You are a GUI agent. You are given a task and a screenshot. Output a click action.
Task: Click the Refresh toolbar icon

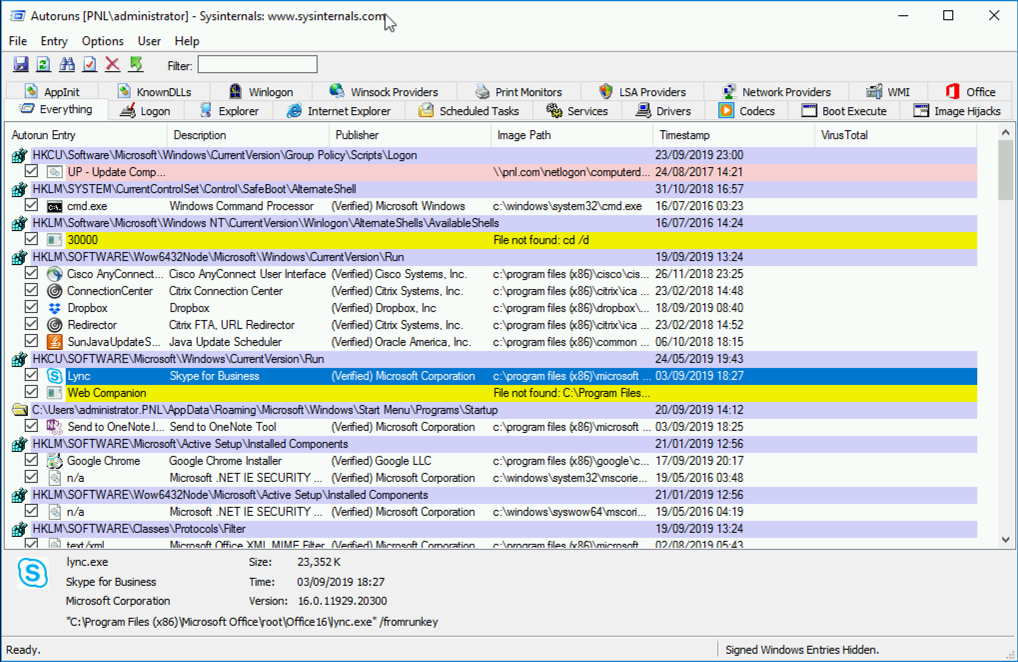tap(43, 64)
